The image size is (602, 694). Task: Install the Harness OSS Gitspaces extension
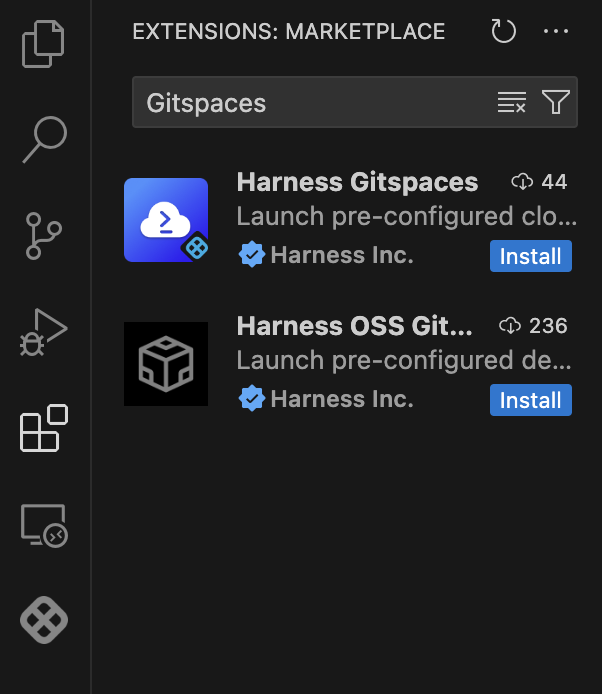point(531,400)
